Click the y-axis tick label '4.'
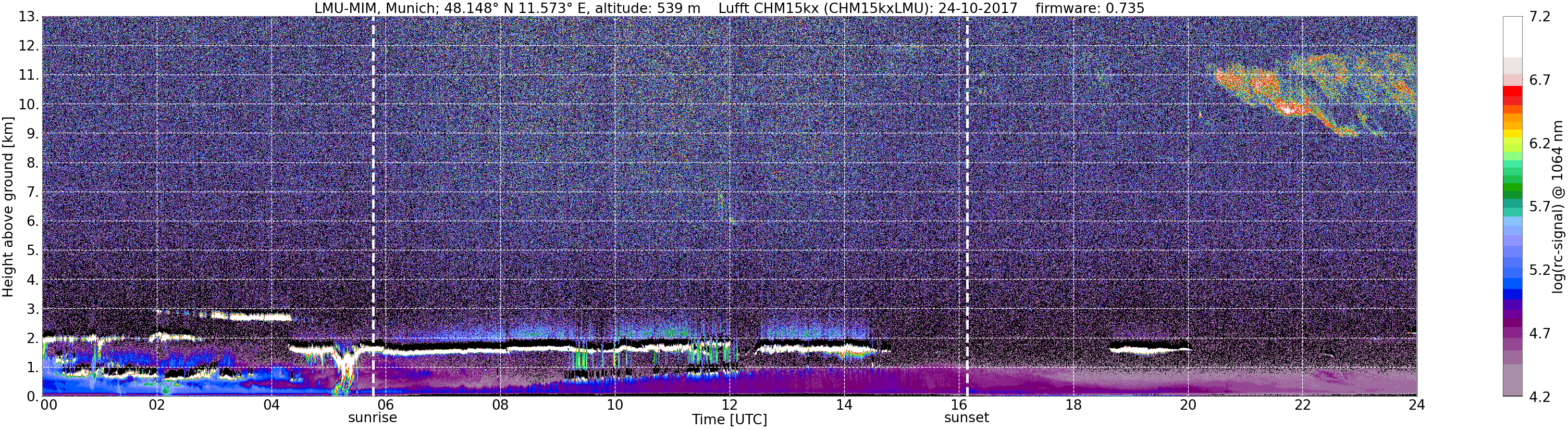The width and height of the screenshot is (1568, 430). click(33, 279)
